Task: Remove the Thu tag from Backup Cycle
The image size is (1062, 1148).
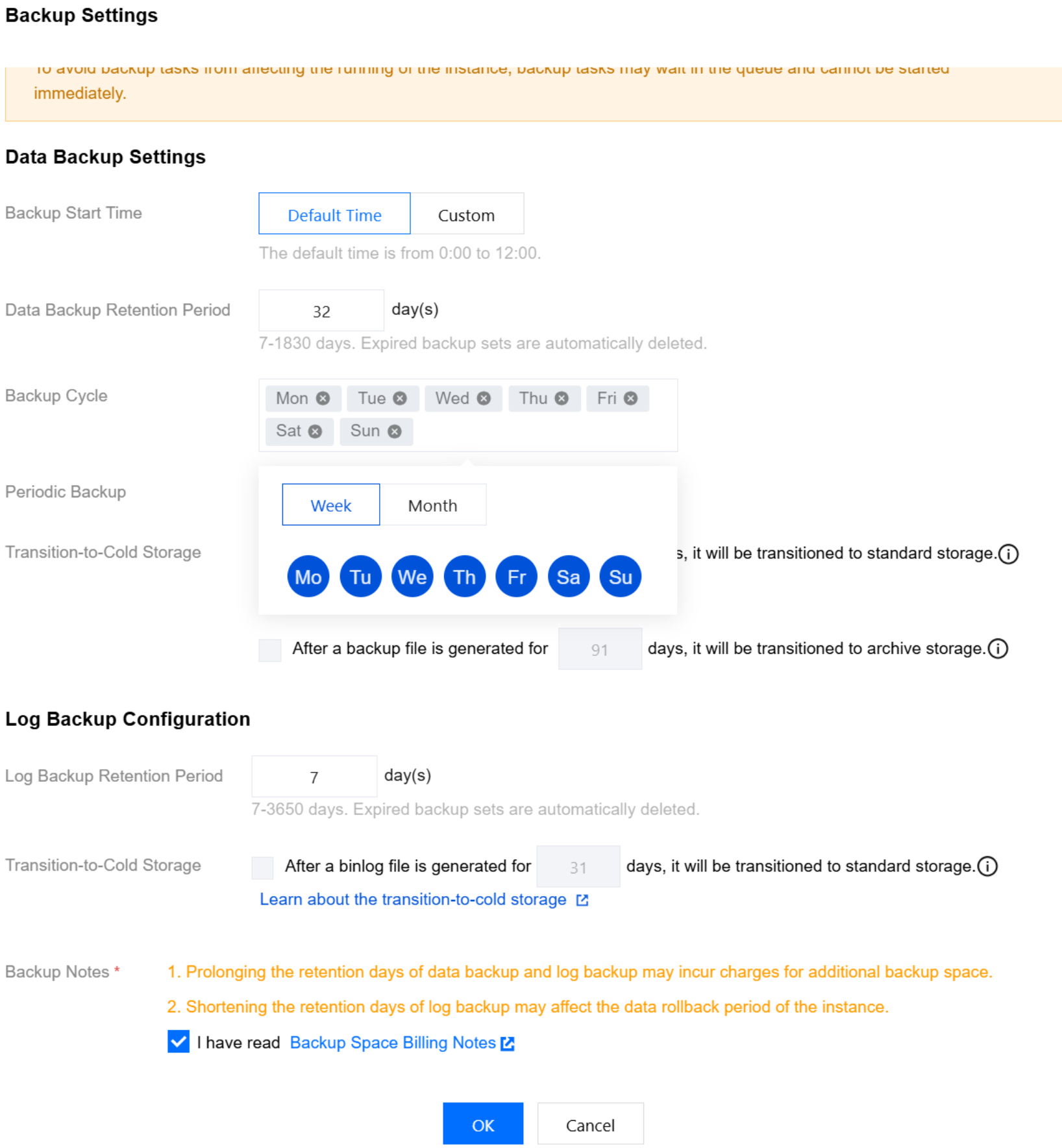Action: click(x=562, y=399)
